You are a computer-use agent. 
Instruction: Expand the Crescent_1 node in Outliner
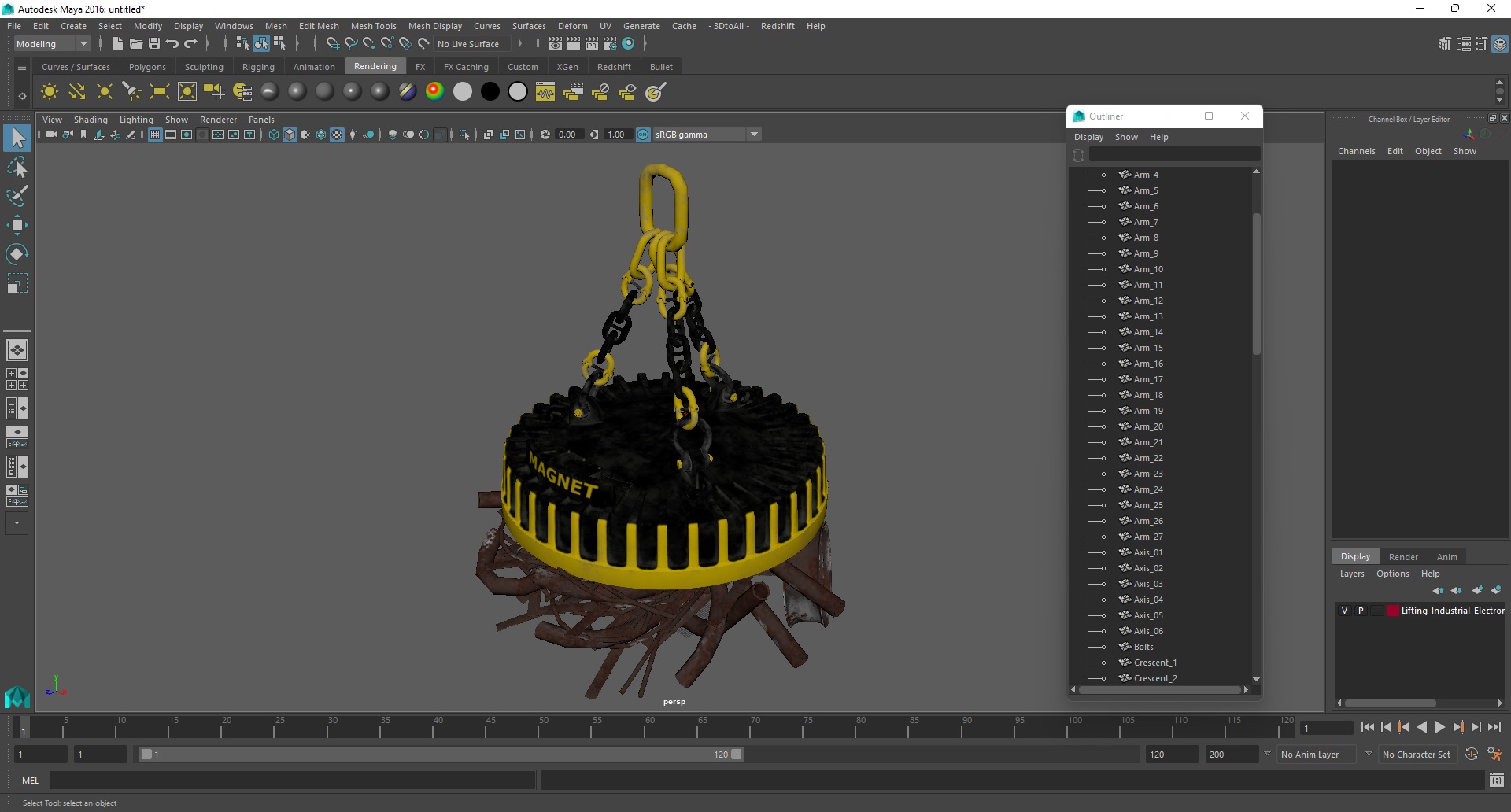tap(1103, 663)
